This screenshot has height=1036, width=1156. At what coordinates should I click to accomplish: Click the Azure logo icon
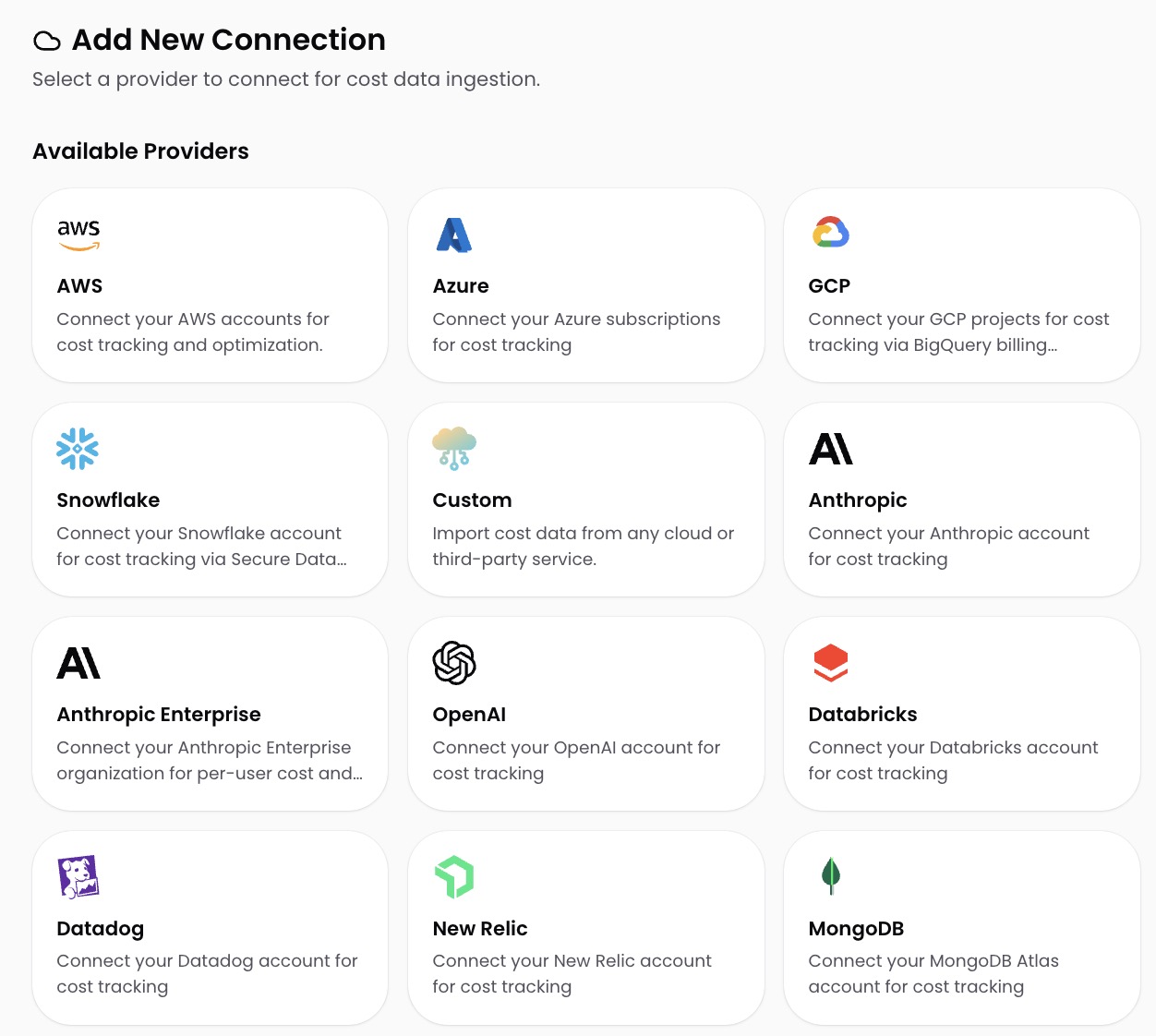[x=454, y=235]
